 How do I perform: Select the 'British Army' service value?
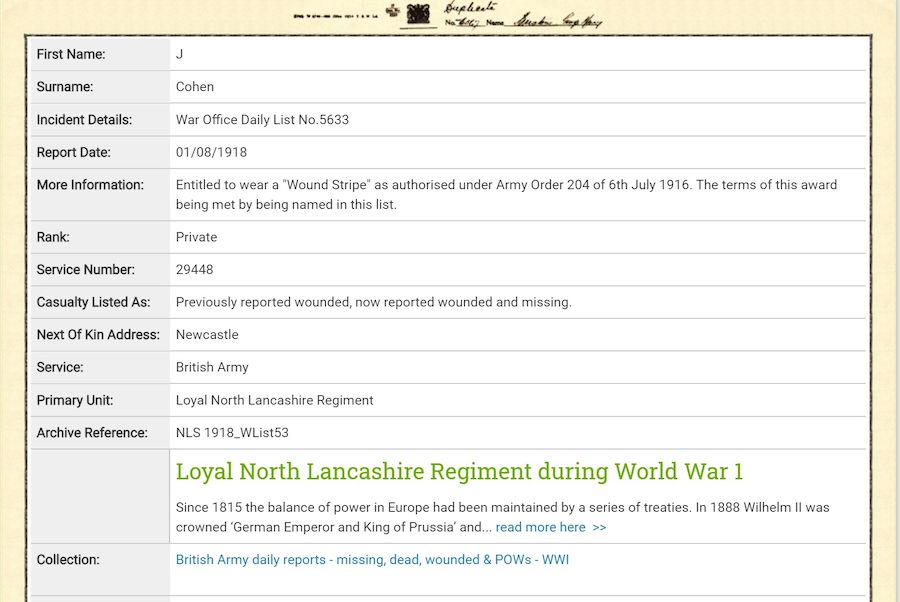click(x=212, y=367)
